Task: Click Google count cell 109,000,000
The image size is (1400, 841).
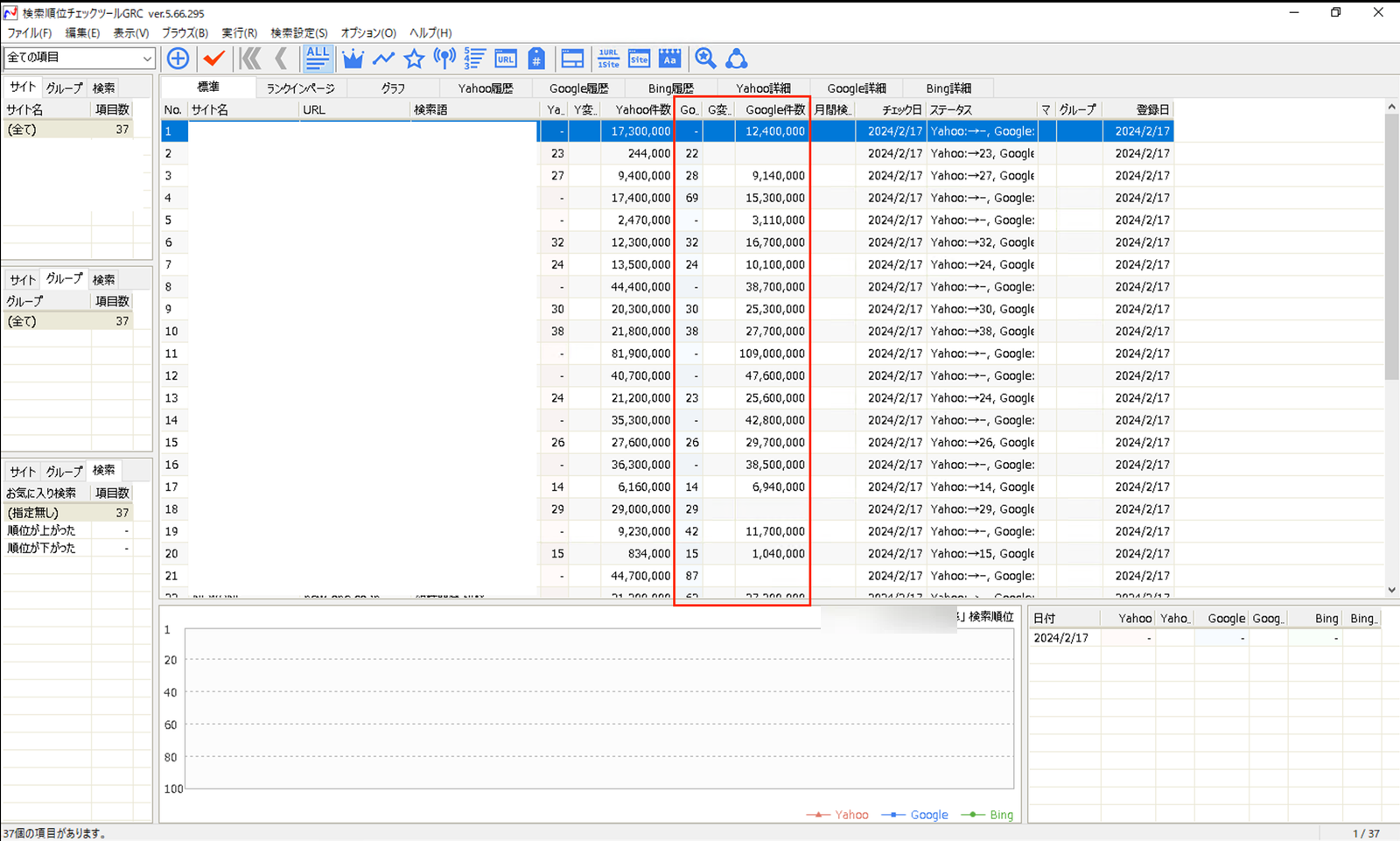Action: click(772, 354)
